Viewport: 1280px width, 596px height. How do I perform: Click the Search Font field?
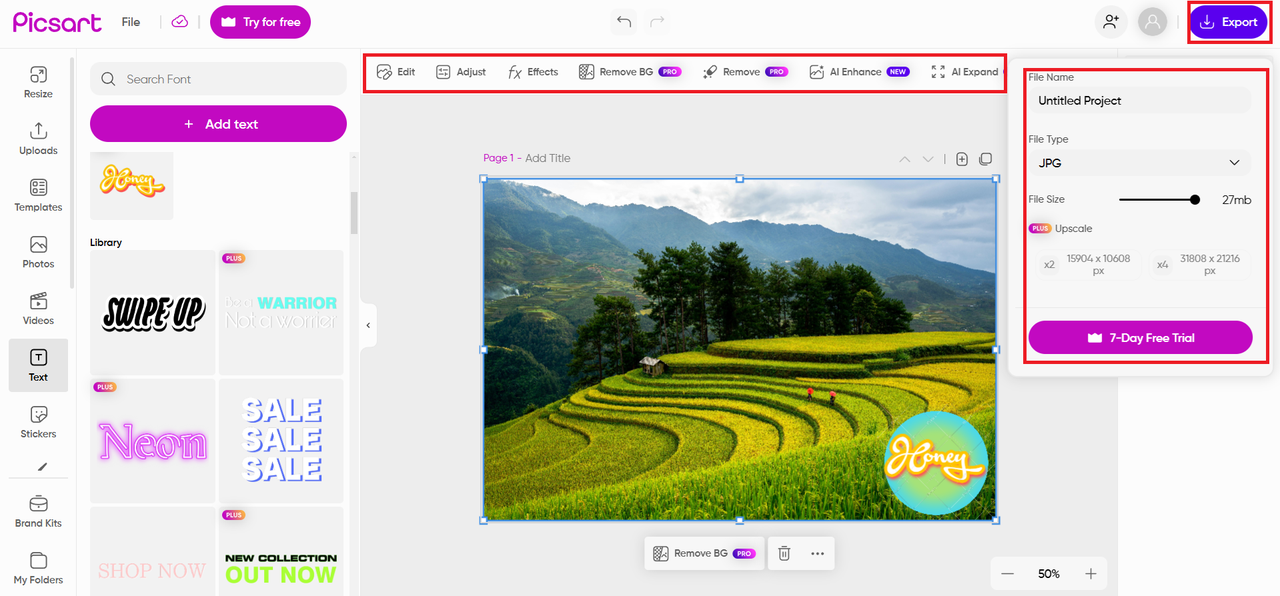coord(218,79)
